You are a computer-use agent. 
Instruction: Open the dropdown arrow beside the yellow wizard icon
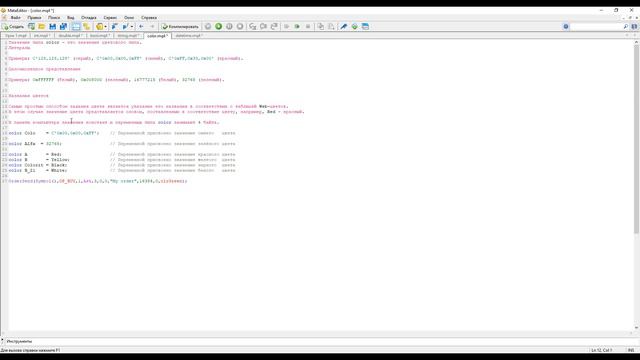coord(105,27)
